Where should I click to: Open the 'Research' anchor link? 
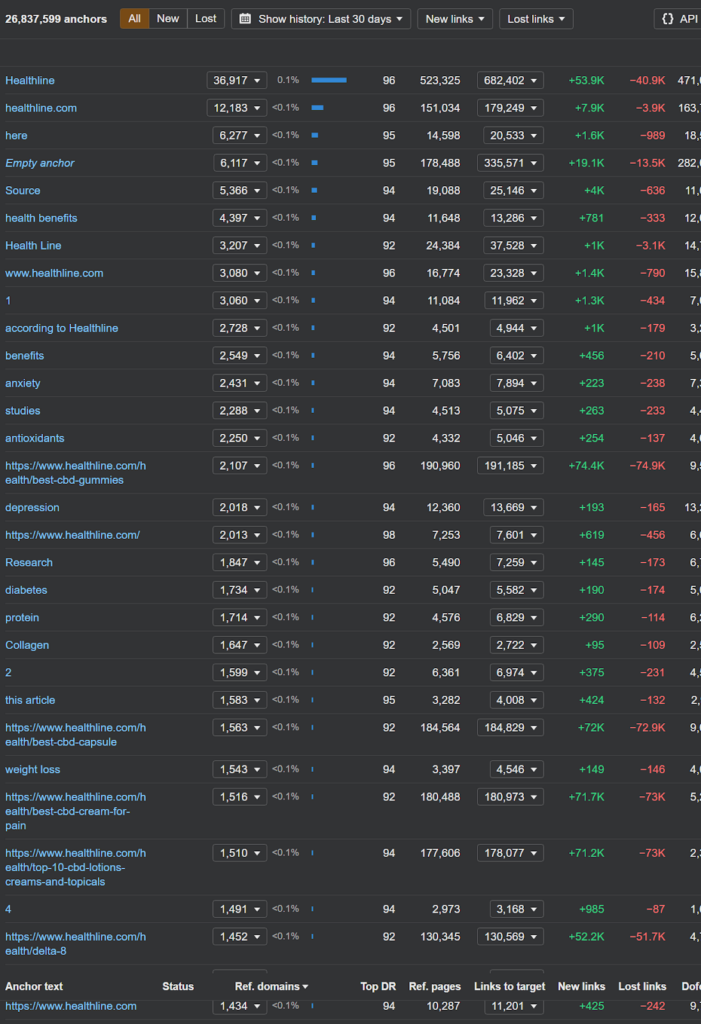(x=29, y=562)
